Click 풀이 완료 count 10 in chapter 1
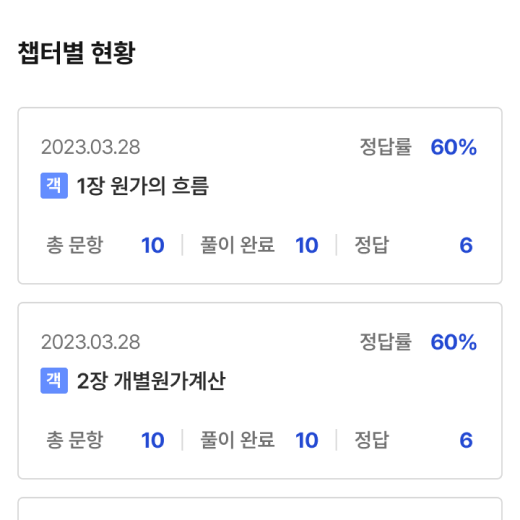 tap(307, 245)
